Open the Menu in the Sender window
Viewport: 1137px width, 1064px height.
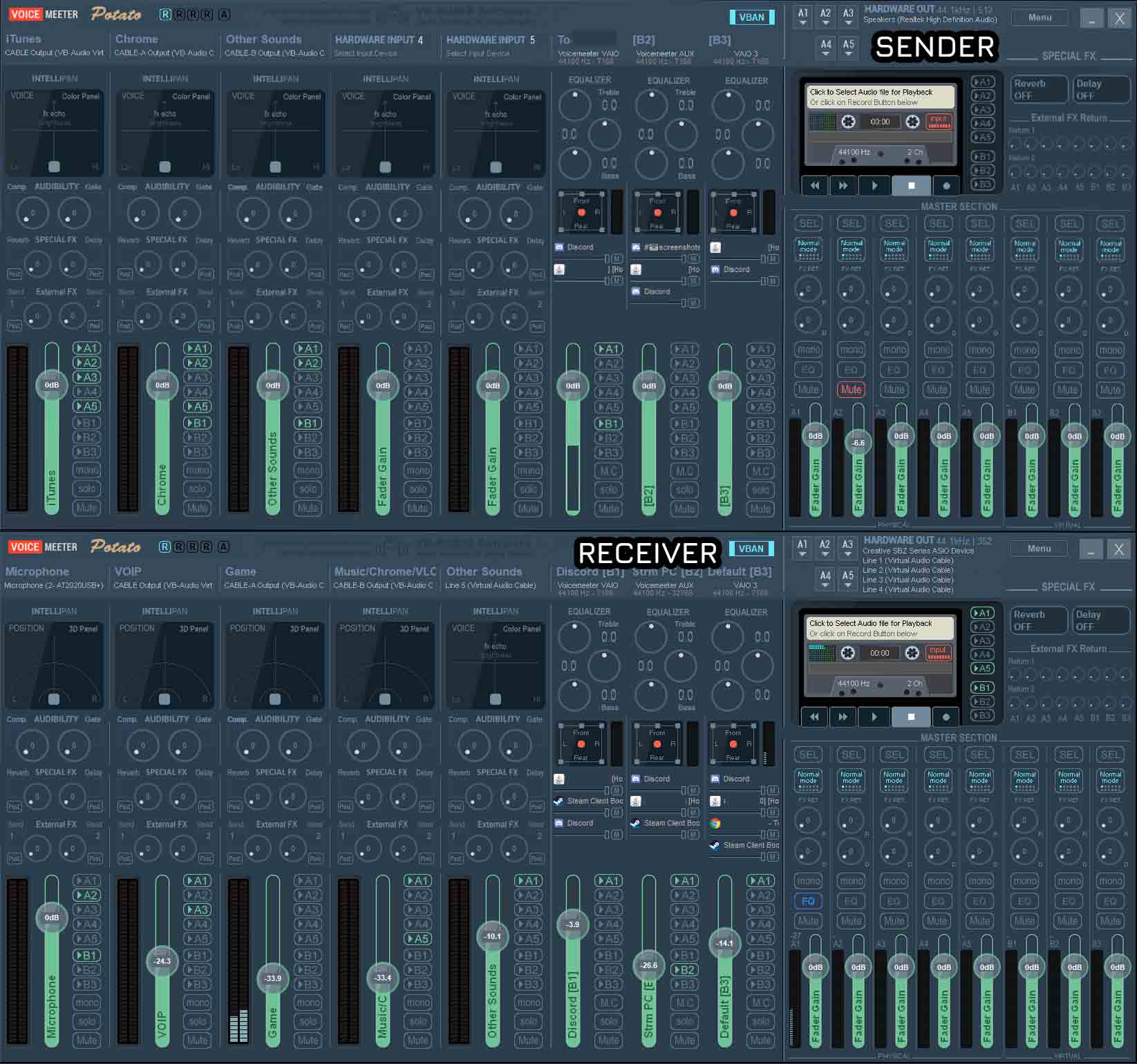tap(1040, 17)
